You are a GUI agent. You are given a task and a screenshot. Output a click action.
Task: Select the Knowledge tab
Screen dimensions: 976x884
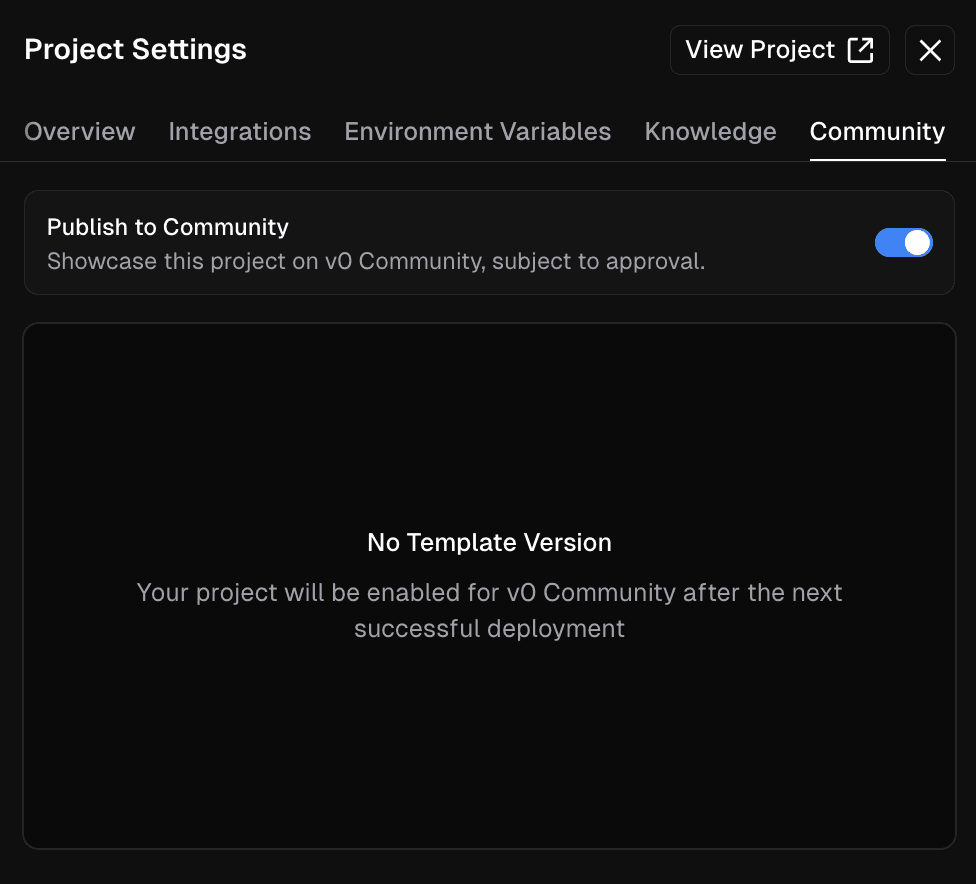pos(710,131)
